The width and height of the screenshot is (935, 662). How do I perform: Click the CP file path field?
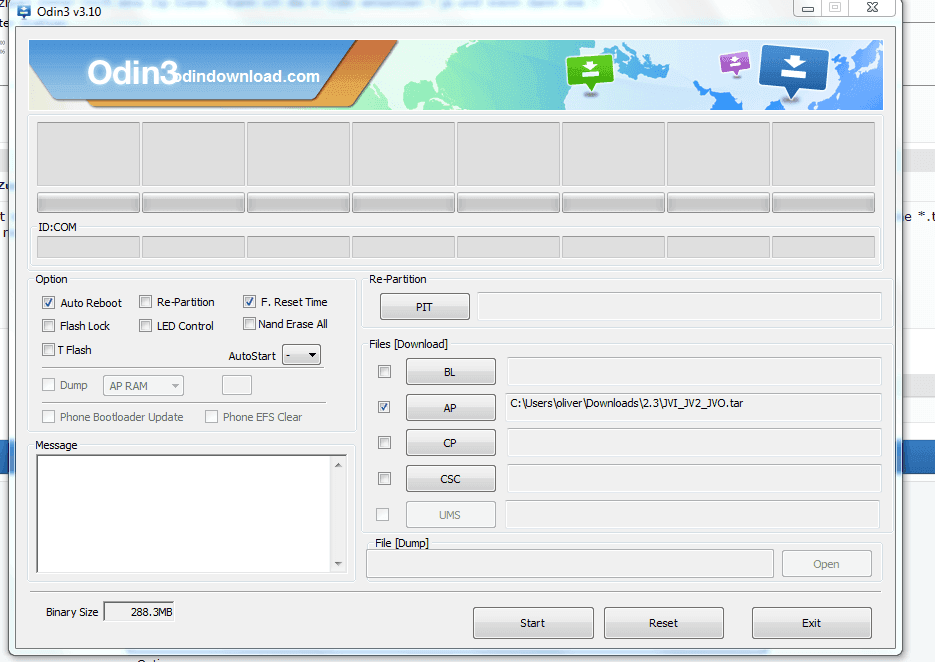point(694,443)
